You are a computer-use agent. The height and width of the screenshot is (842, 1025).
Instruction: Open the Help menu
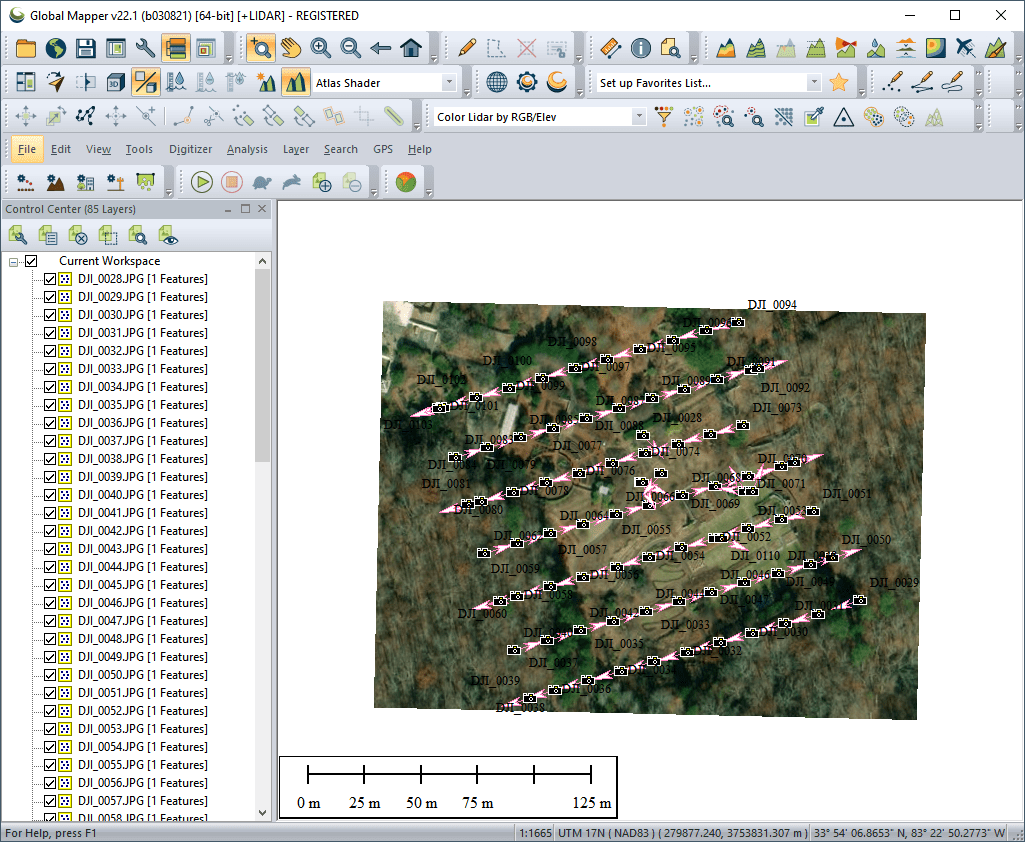(x=420, y=149)
